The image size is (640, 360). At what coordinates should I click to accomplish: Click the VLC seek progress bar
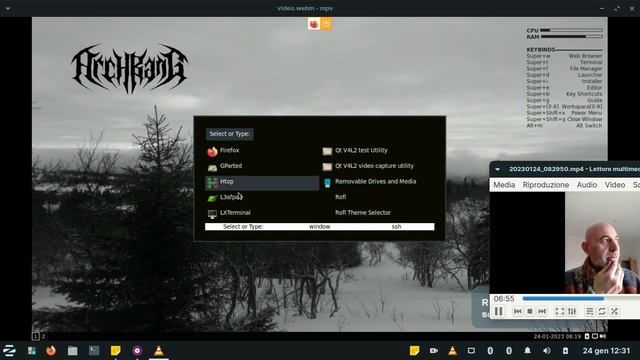coord(581,299)
